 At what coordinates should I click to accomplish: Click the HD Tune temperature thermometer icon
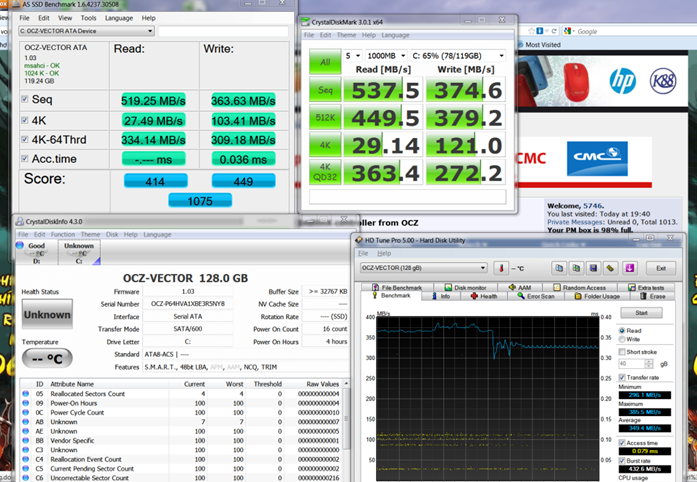click(501, 268)
